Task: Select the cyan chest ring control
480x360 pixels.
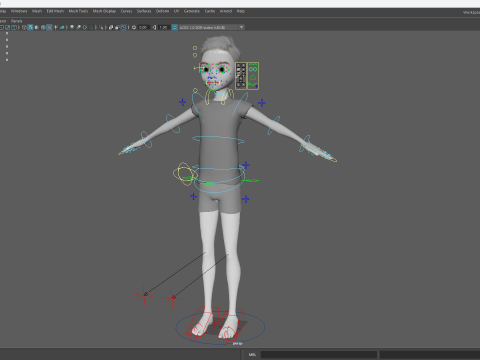Action: [218, 139]
